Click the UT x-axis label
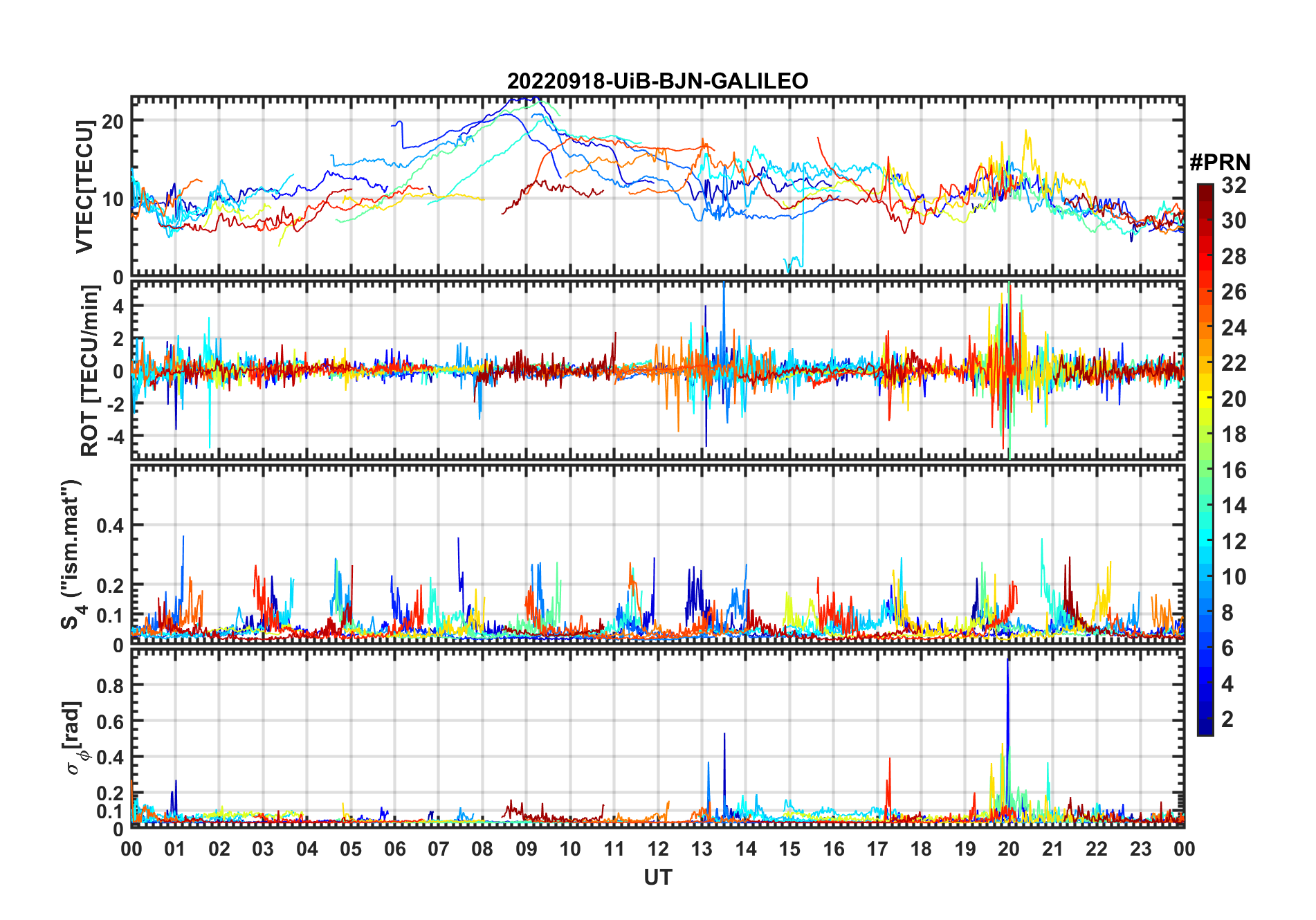The image size is (1316, 920). pyautogui.click(x=657, y=877)
